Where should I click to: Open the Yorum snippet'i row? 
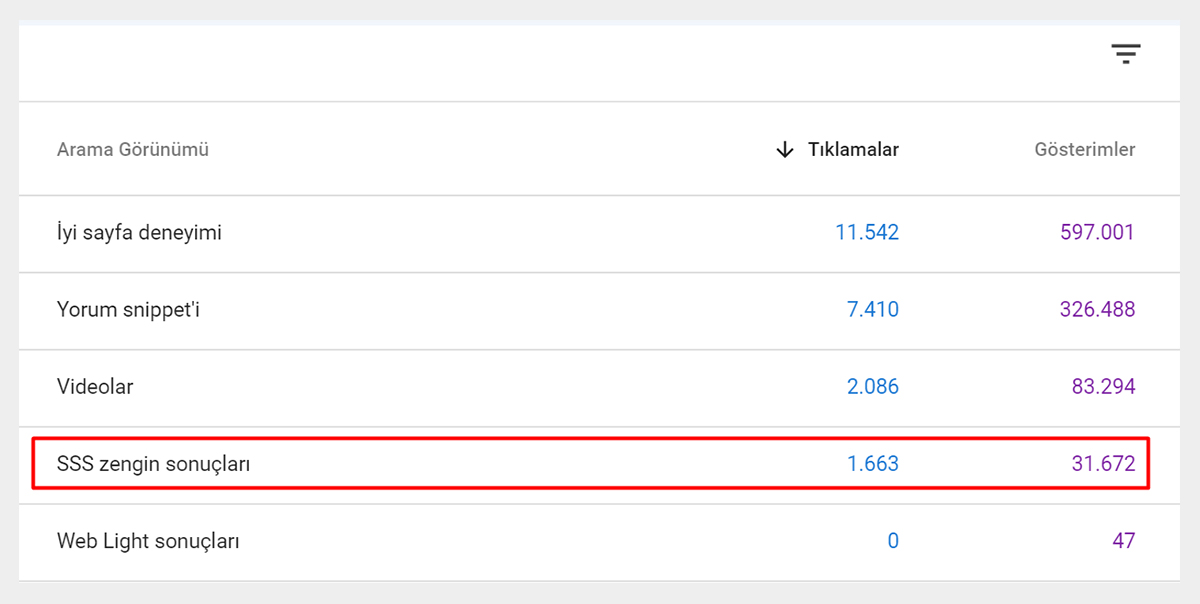click(129, 310)
